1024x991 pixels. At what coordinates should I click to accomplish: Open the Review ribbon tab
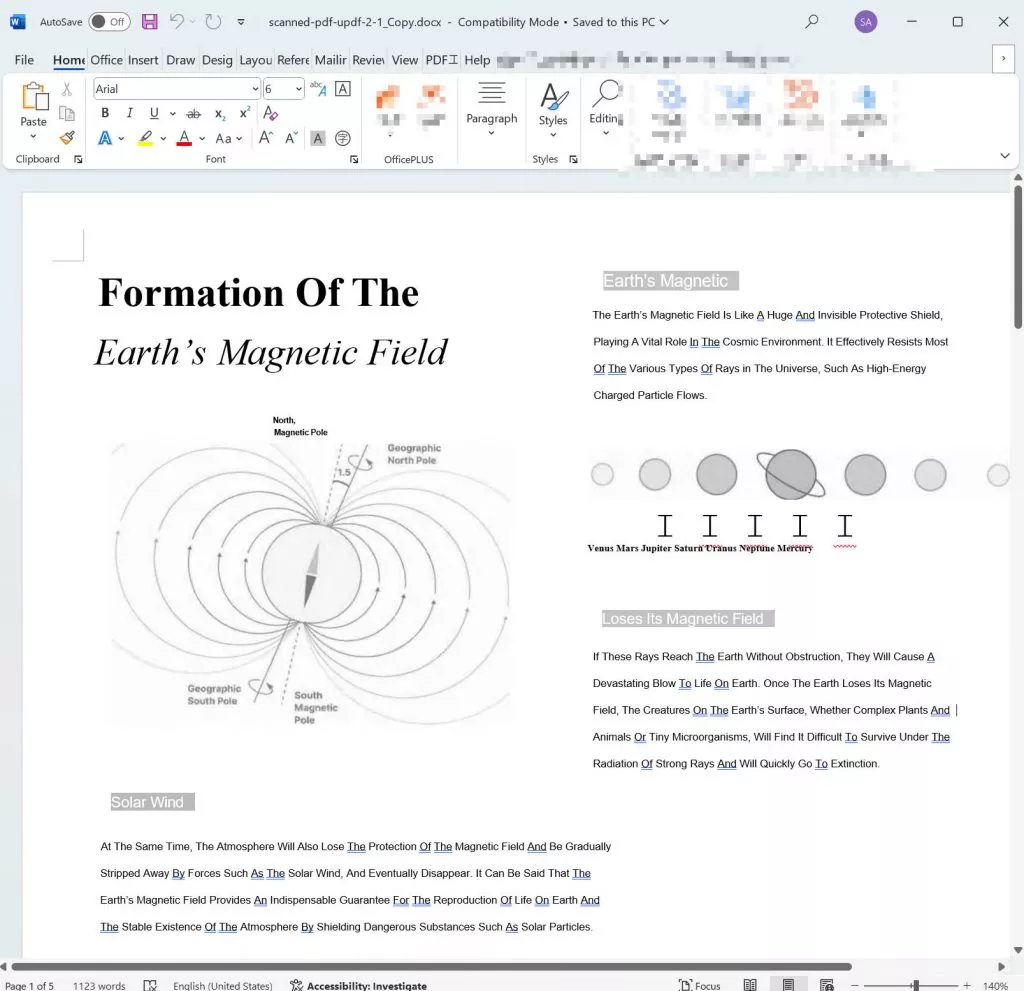click(x=367, y=60)
